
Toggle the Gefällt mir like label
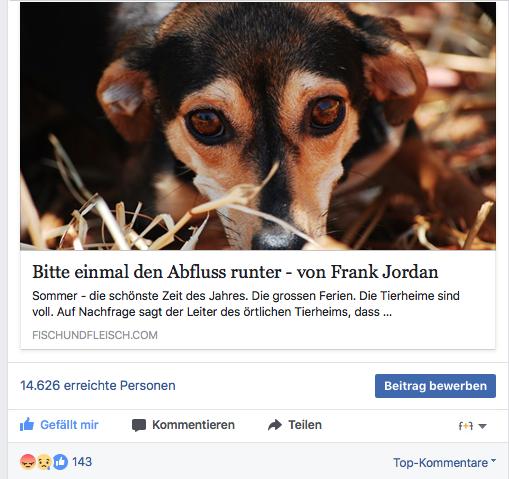coord(69,425)
